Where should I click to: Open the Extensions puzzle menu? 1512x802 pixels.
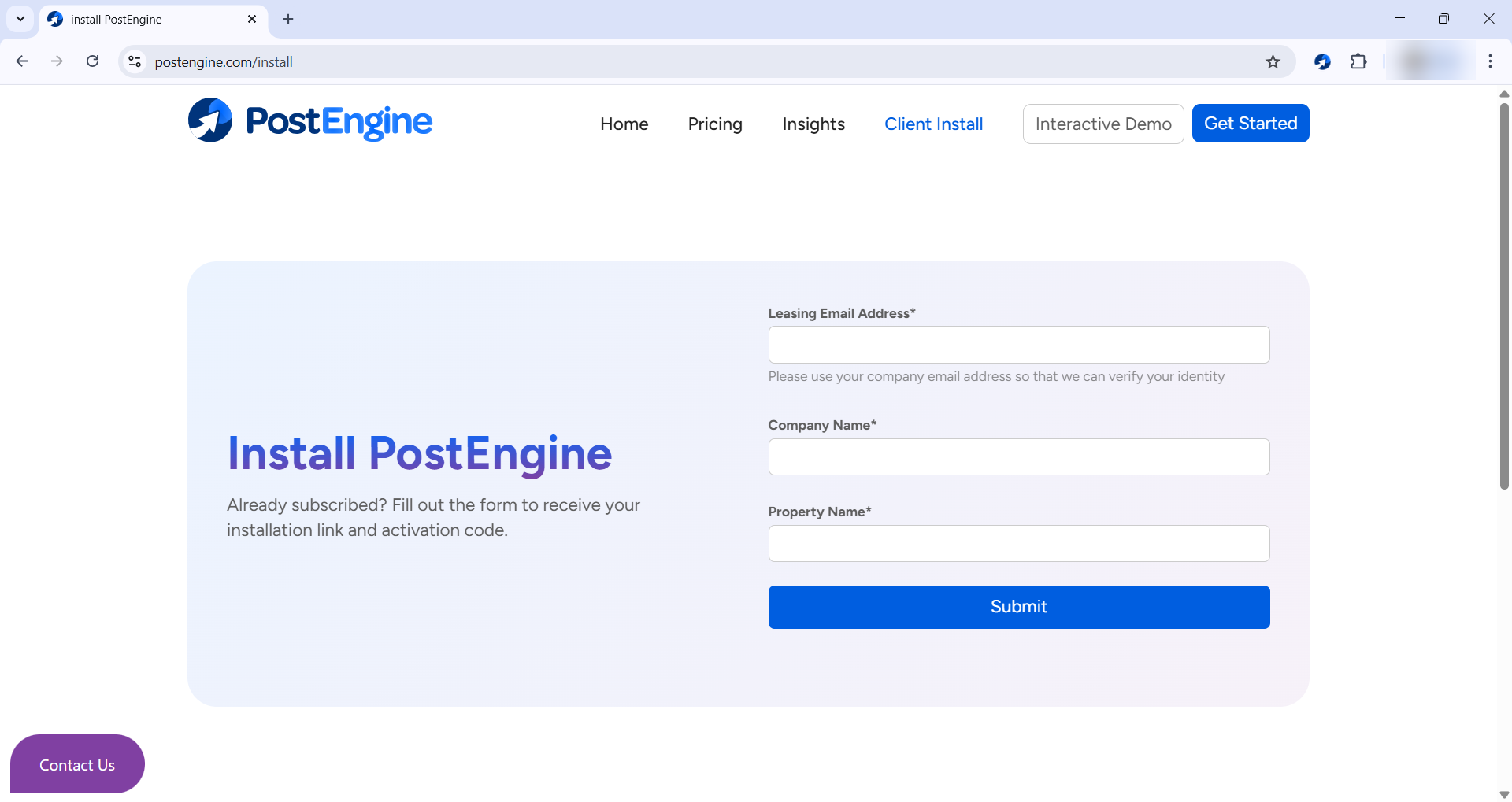pos(1358,61)
